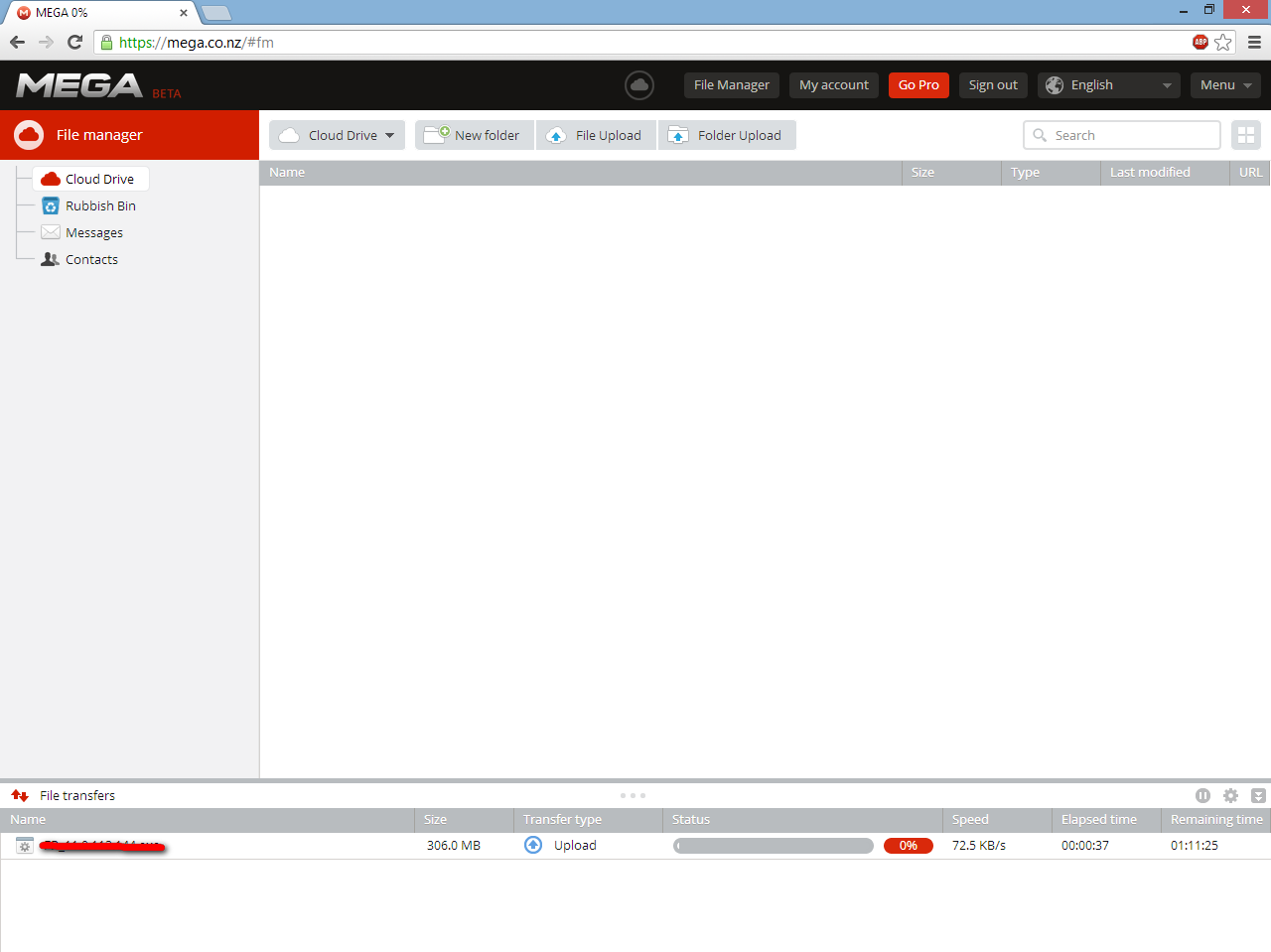1271x952 pixels.
Task: Reload the page
Action: click(x=74, y=42)
